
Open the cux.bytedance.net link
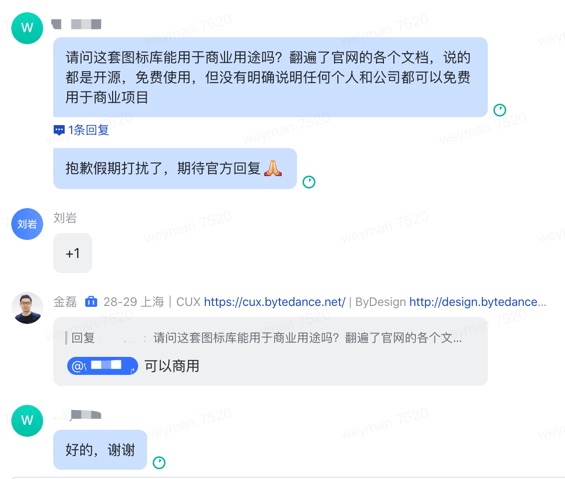click(x=275, y=302)
